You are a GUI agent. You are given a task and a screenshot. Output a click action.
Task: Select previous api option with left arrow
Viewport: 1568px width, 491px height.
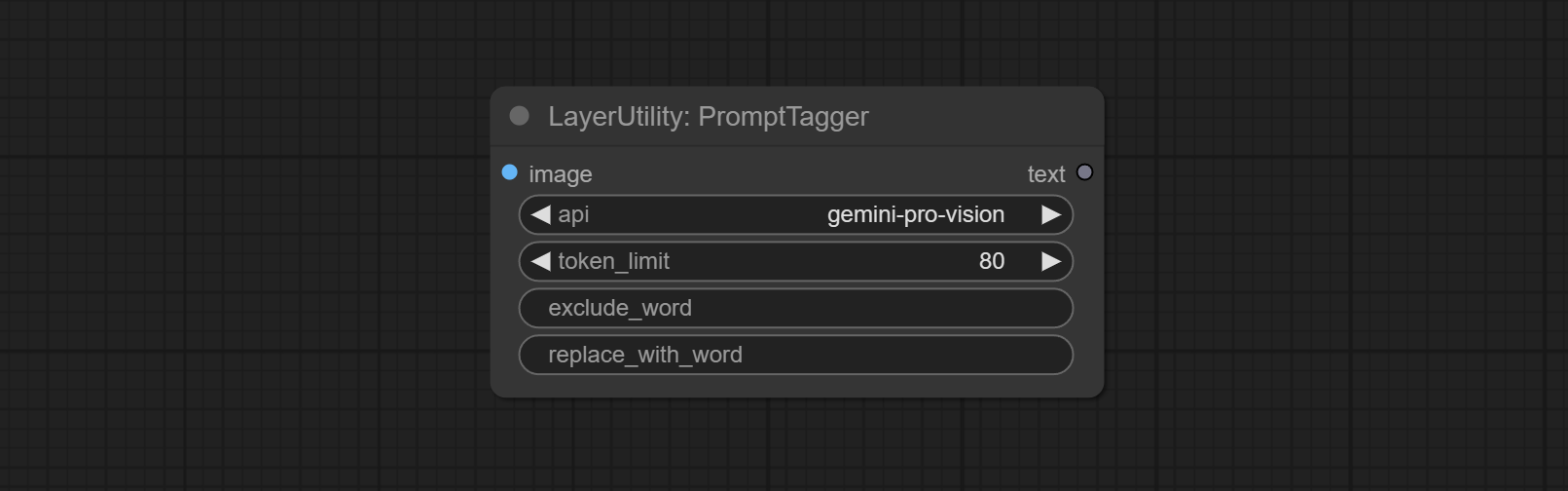pos(541,214)
